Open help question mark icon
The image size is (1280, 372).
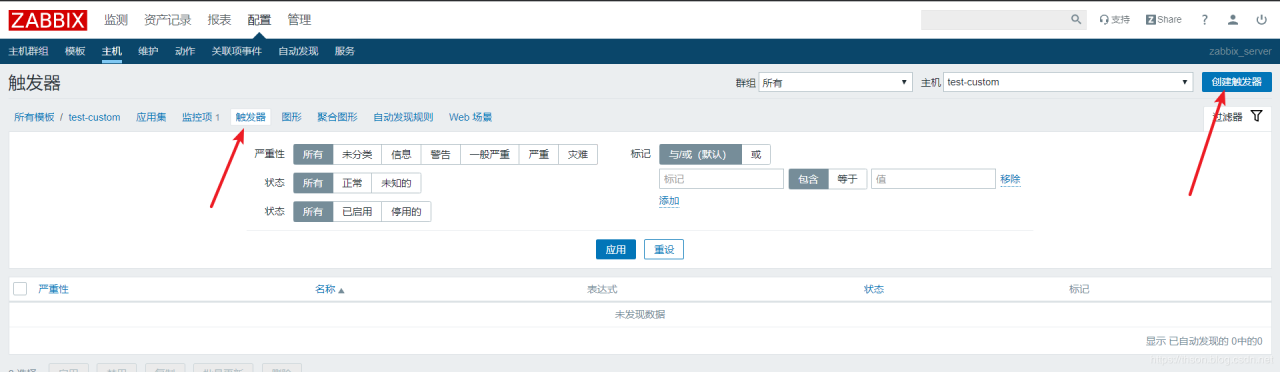[x=1205, y=19]
